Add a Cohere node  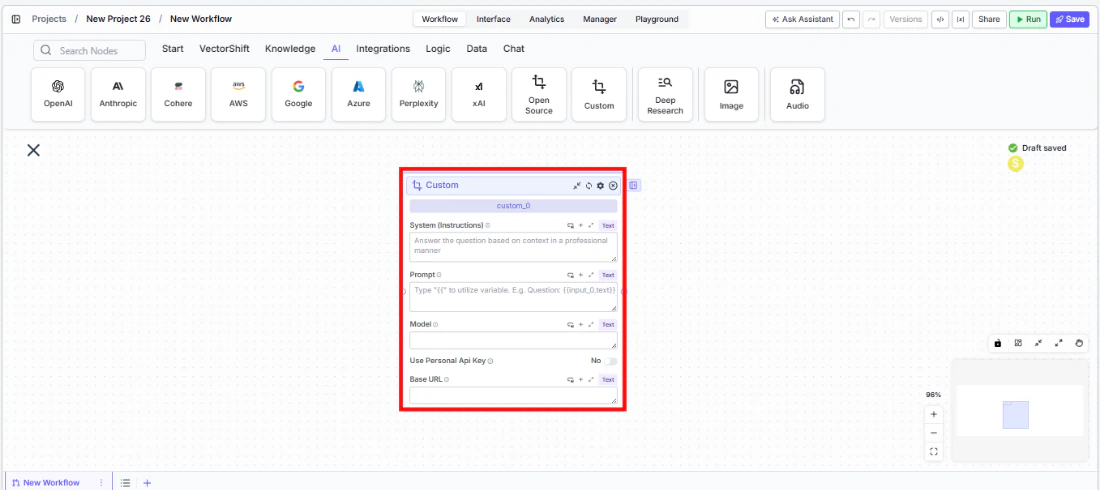coord(178,94)
